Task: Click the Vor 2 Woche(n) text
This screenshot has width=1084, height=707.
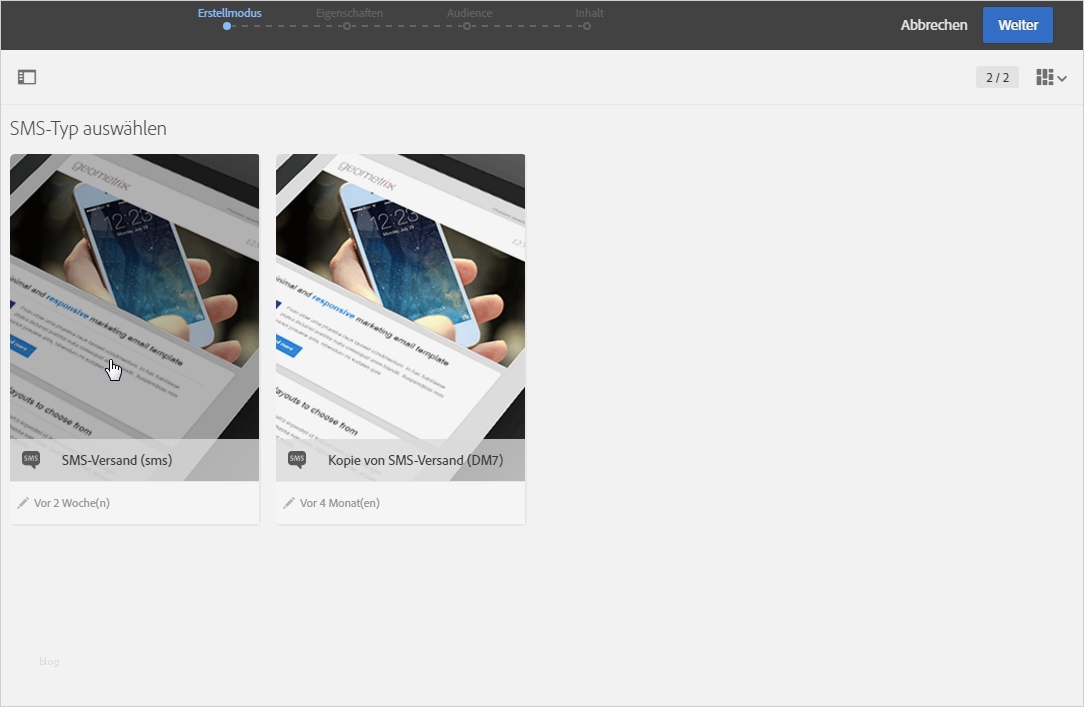Action: point(72,503)
